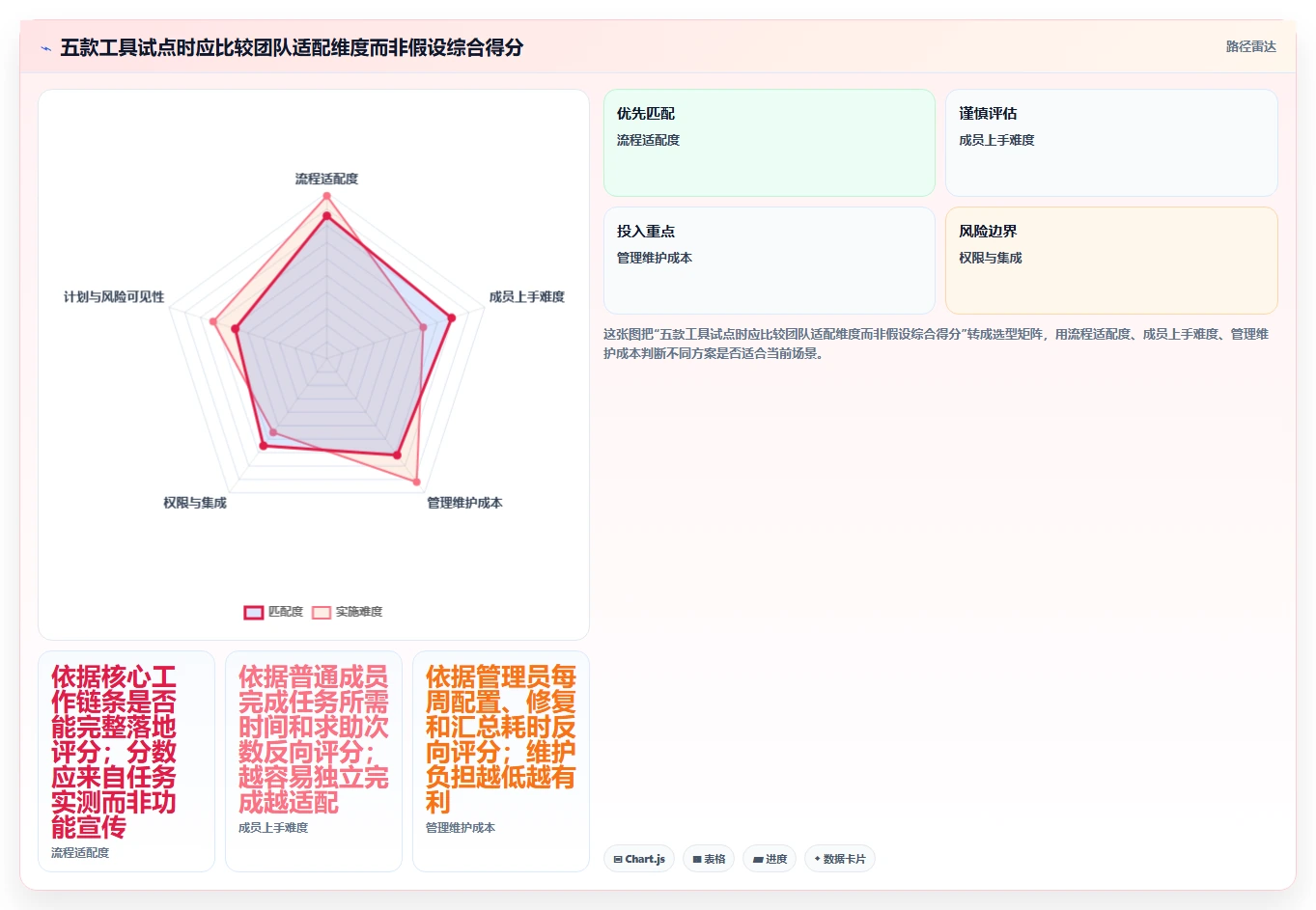The height and width of the screenshot is (910, 1316).
Task: Click the 数据卡片 tag star icon
Action: [x=817, y=858]
